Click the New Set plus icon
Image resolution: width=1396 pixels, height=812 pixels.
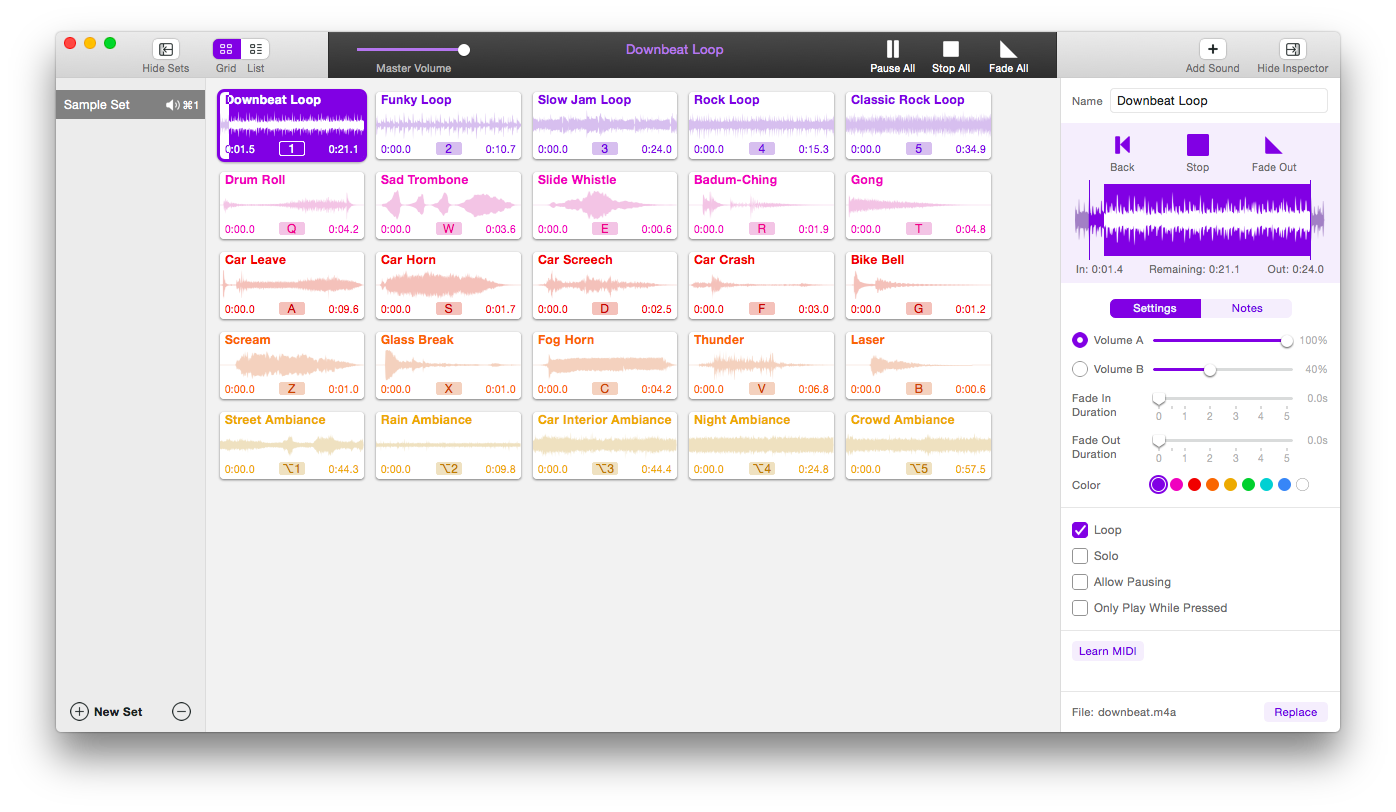(x=79, y=712)
